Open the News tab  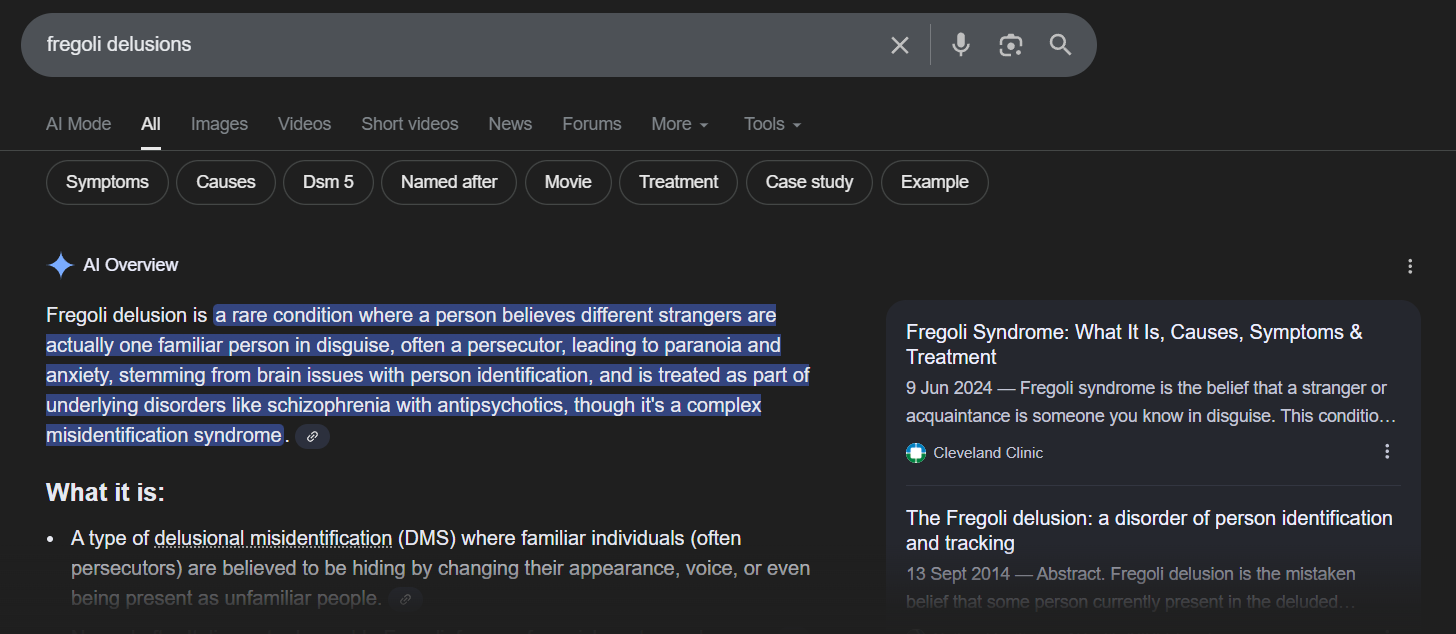tap(510, 124)
